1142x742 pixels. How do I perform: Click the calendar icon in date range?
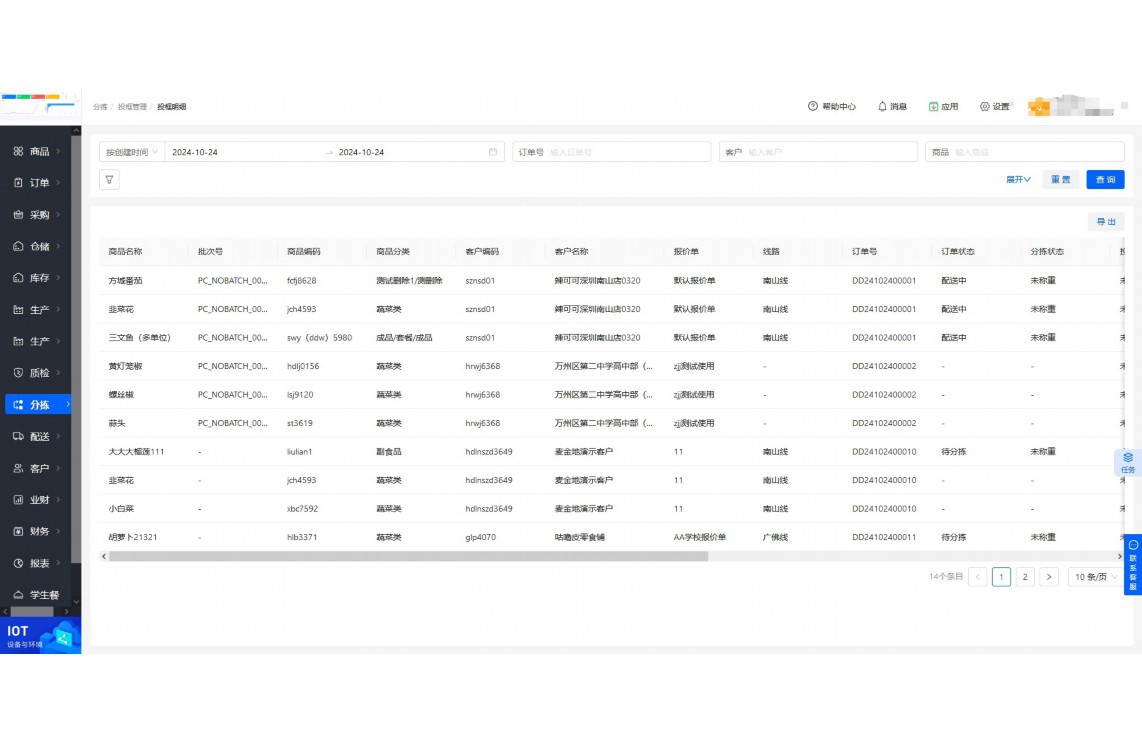(x=493, y=152)
